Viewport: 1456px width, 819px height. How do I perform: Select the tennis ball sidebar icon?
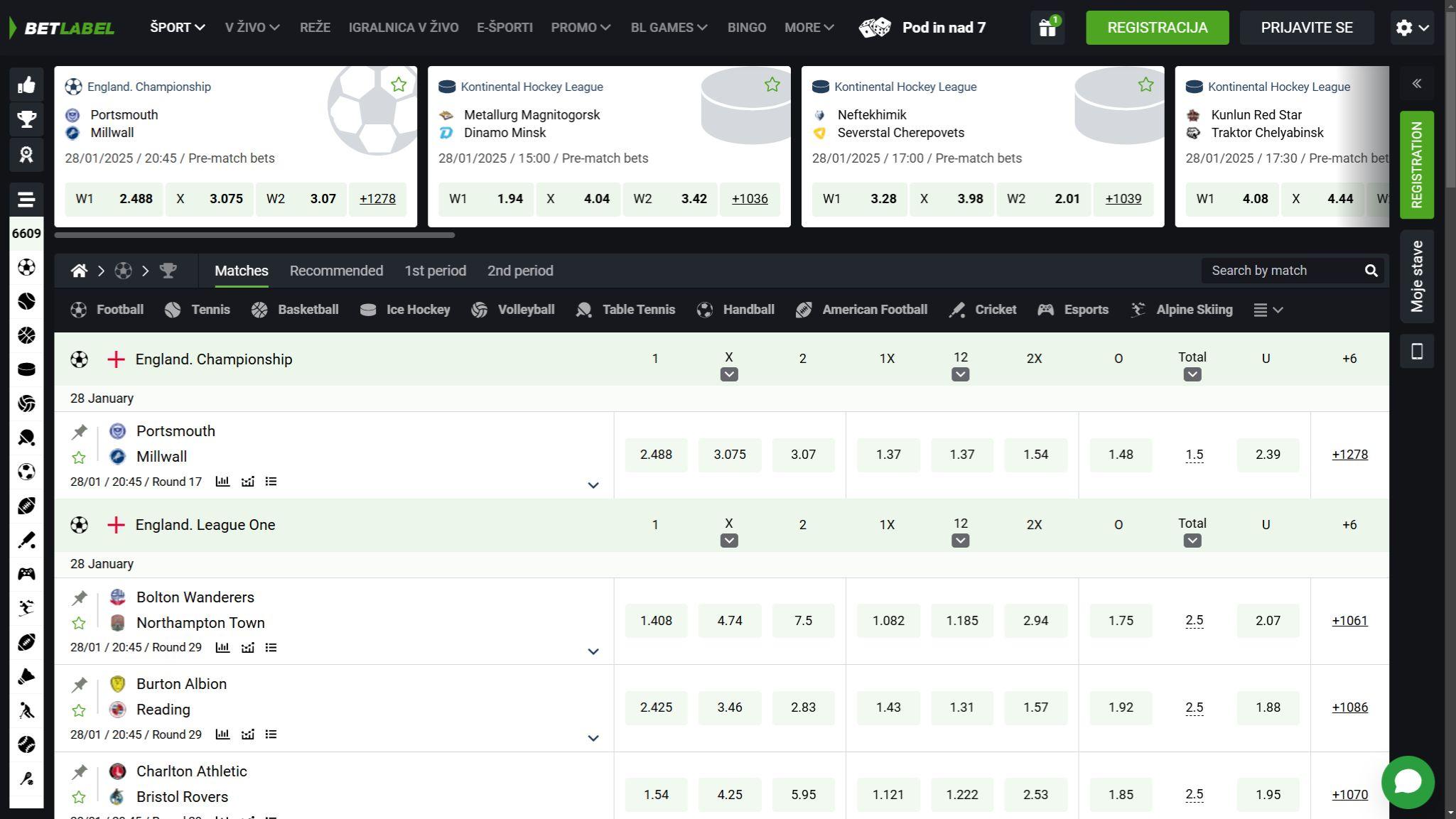26,301
